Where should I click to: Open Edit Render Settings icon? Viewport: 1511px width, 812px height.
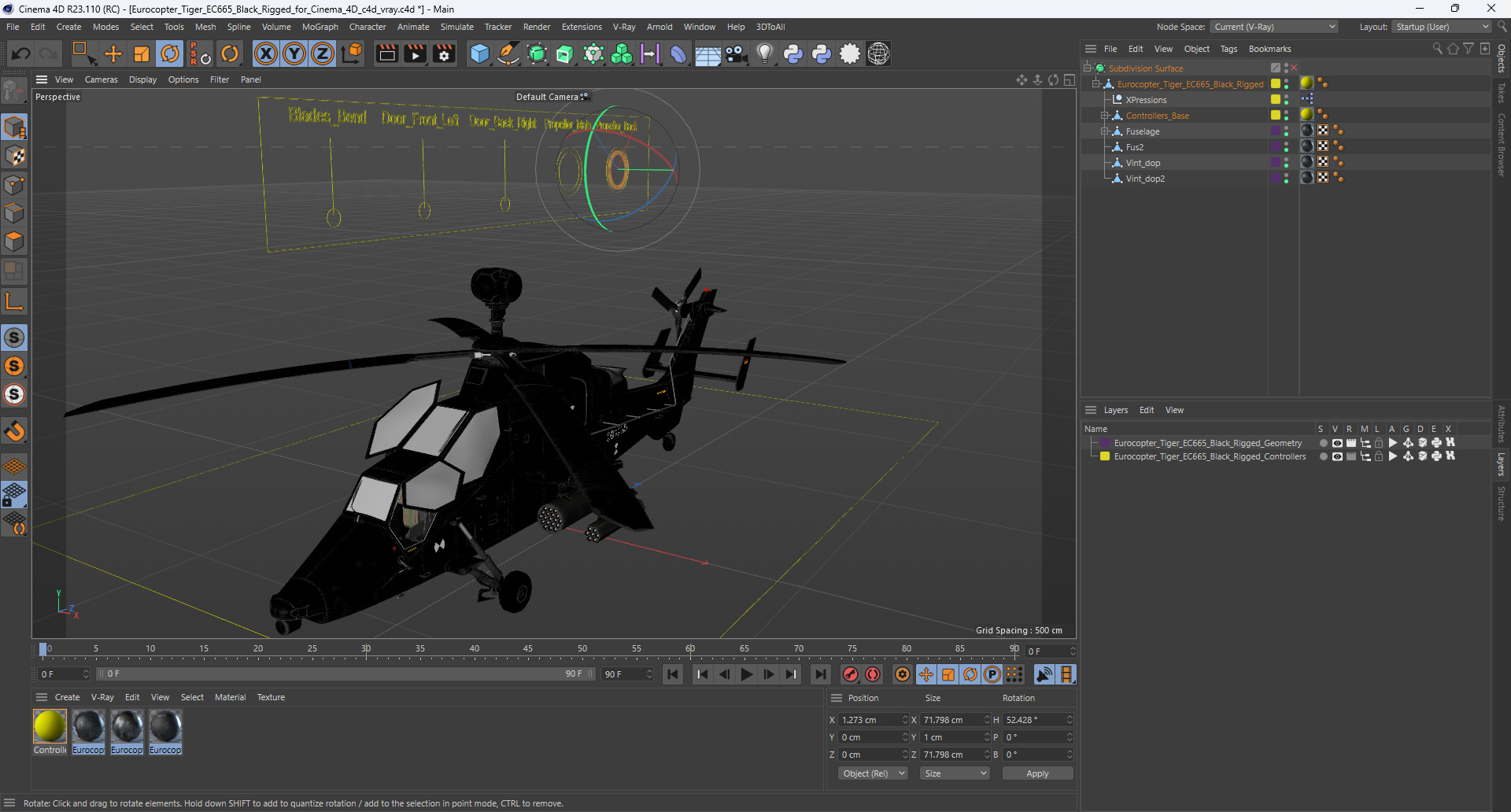(x=444, y=54)
